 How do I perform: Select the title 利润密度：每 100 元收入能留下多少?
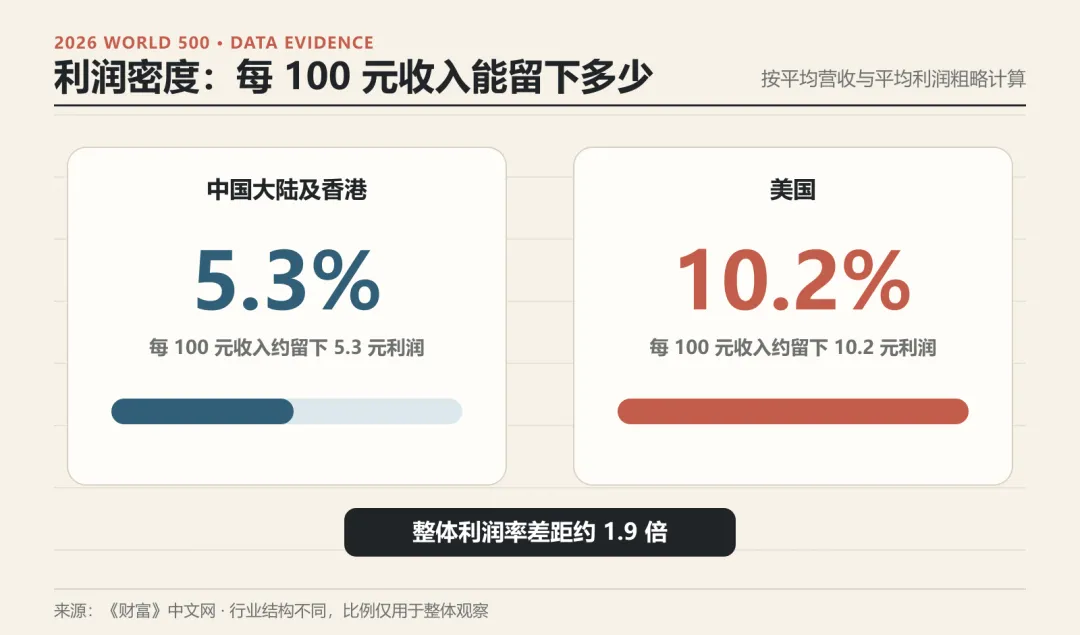[353, 76]
